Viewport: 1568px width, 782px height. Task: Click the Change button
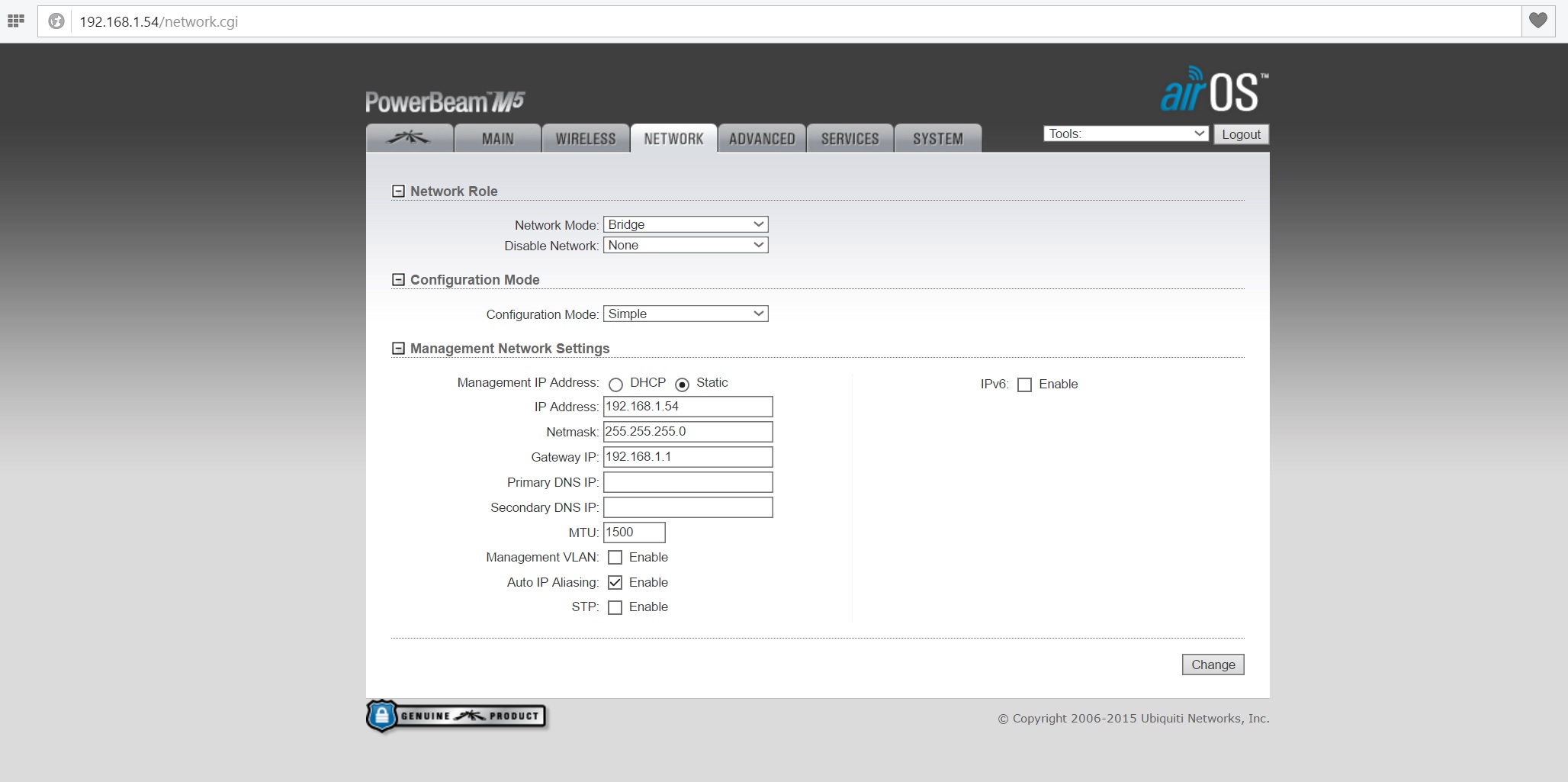(1213, 665)
